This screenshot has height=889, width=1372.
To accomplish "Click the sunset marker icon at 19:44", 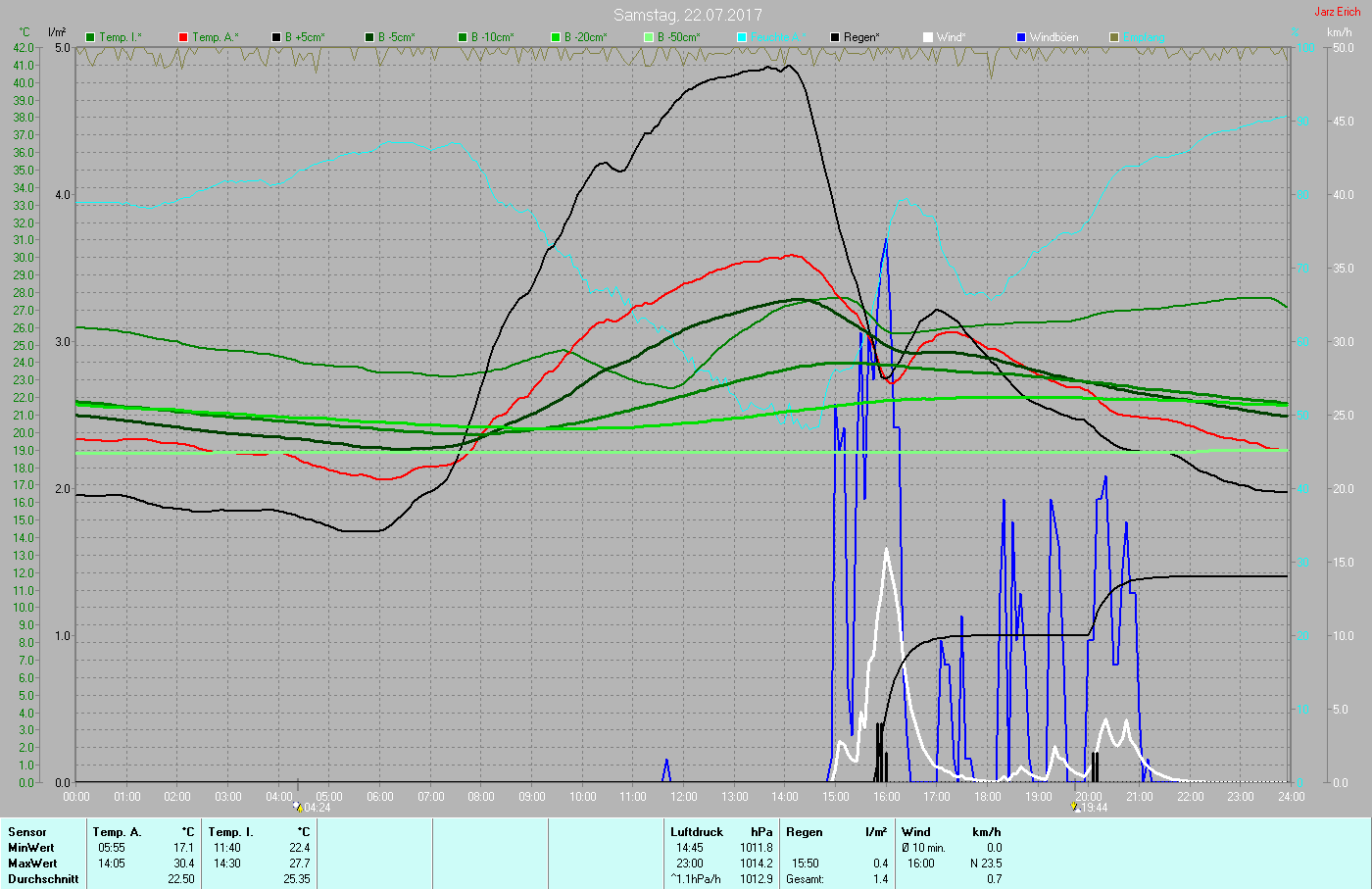I will (1075, 807).
